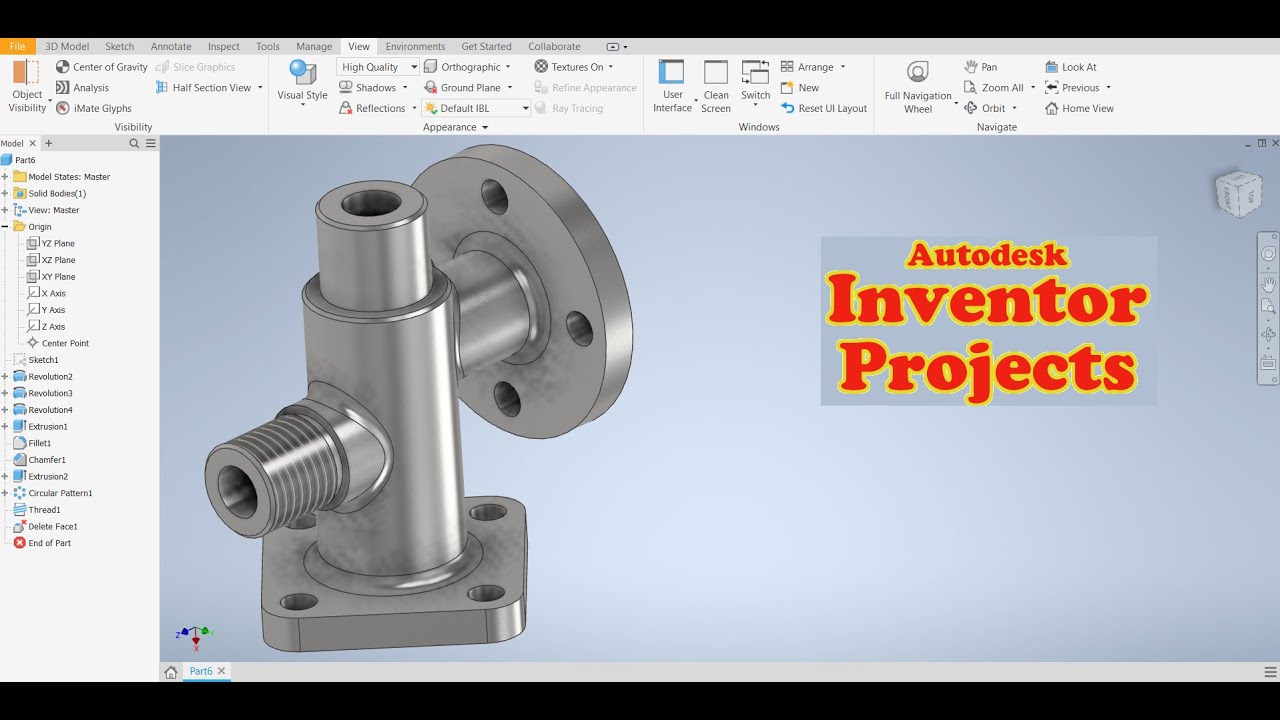Viewport: 1280px width, 720px height.
Task: Open the Inspect ribbon tab
Action: click(x=224, y=46)
